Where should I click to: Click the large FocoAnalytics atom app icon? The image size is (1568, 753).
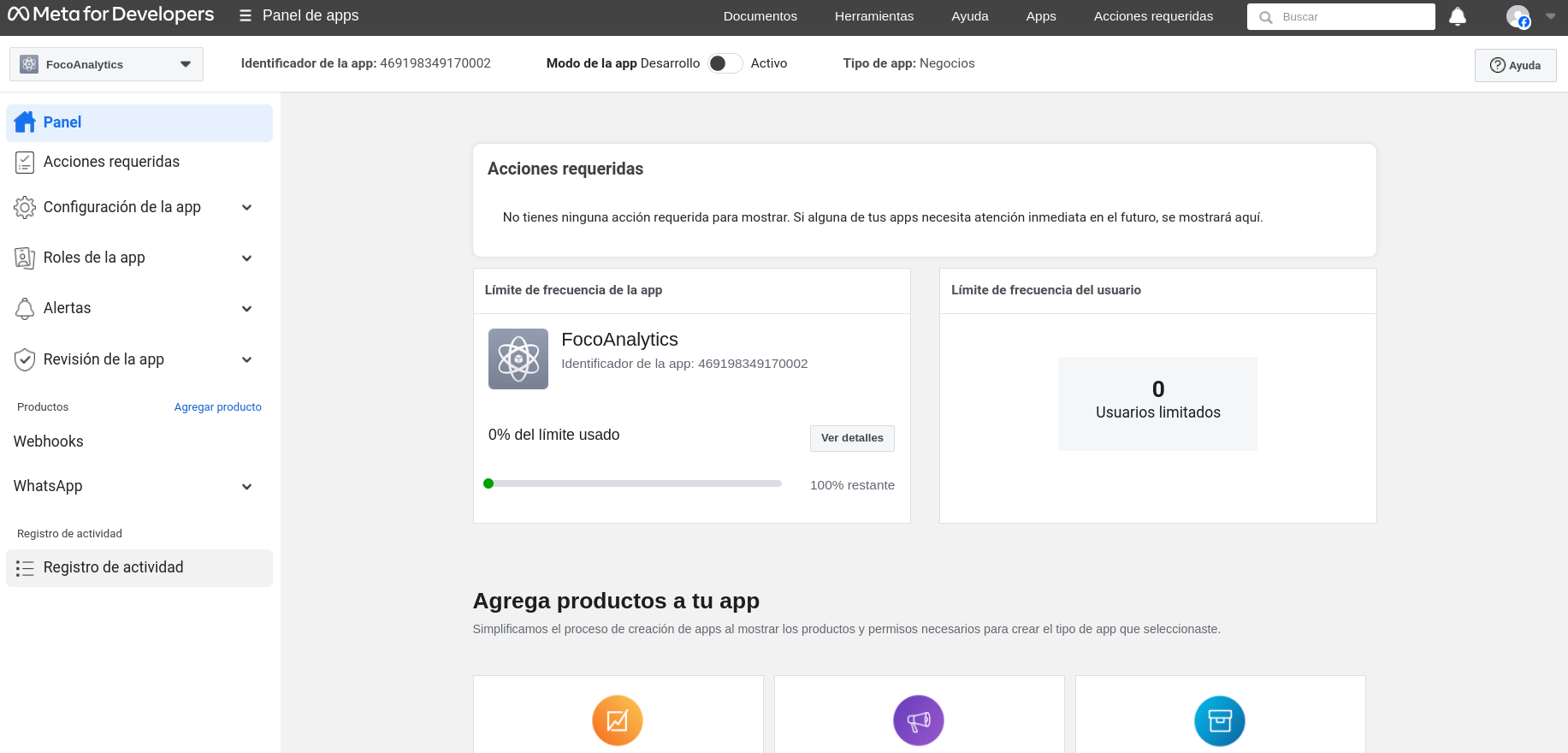(518, 359)
